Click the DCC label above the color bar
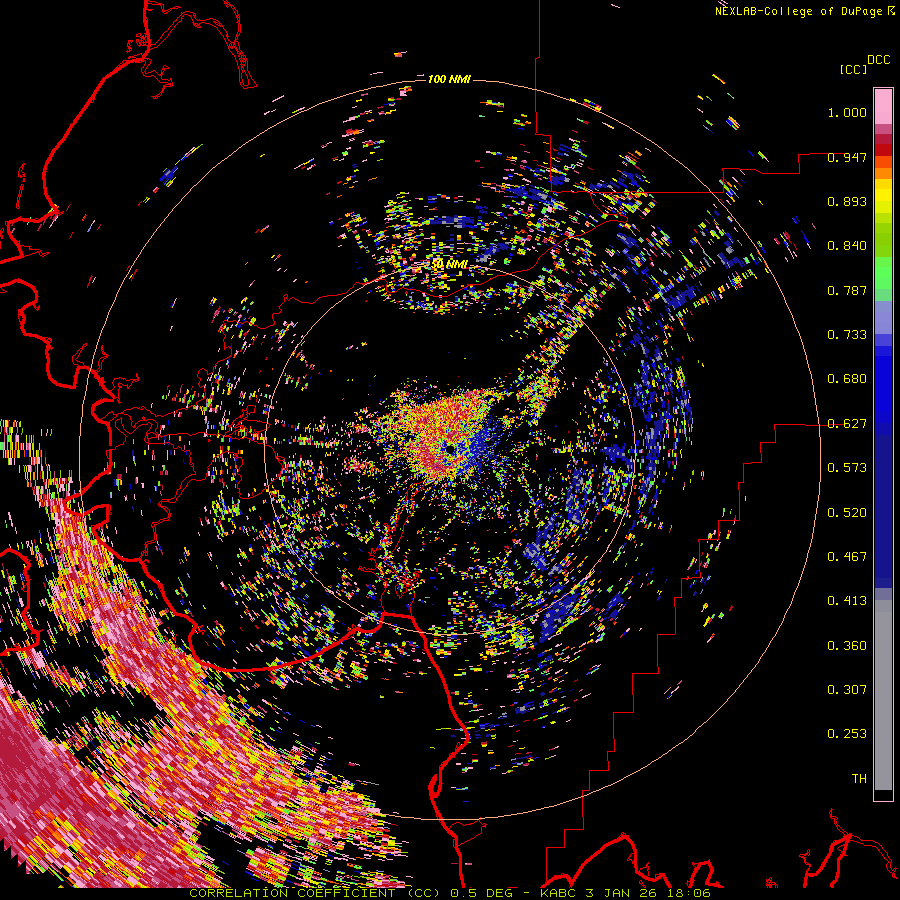The height and width of the screenshot is (900, 900). (878, 60)
